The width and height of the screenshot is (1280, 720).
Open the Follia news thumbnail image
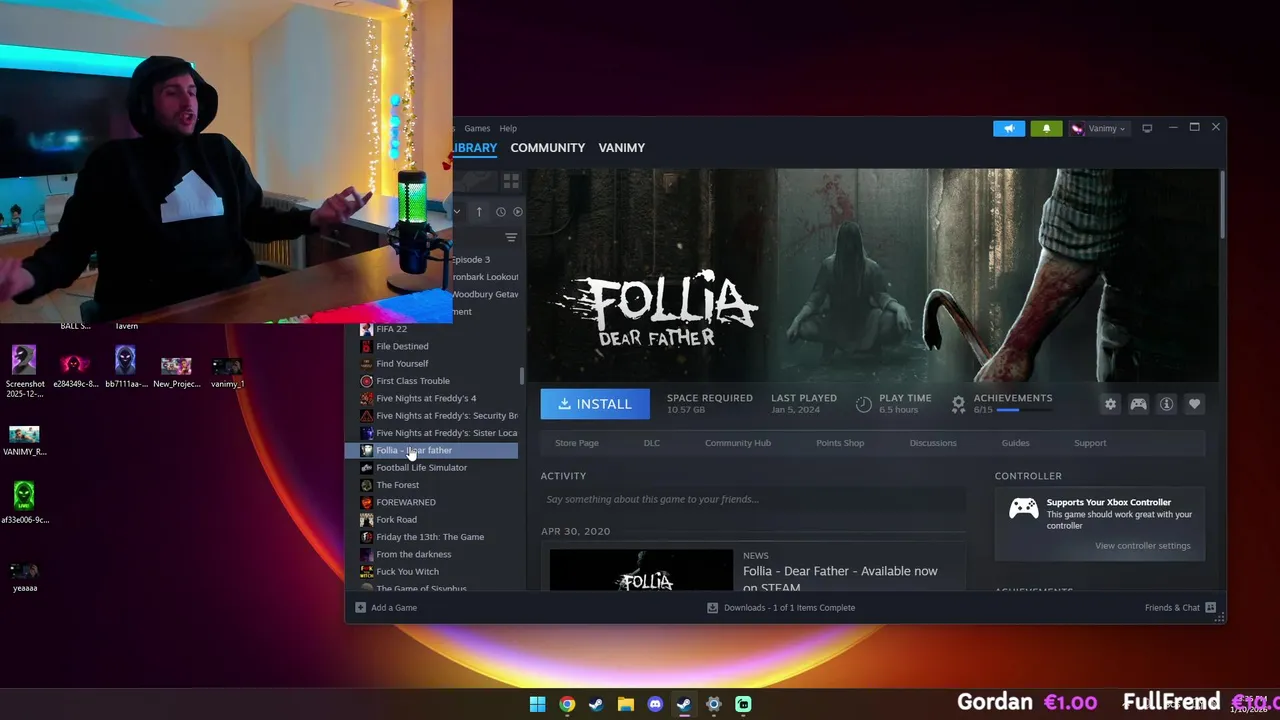641,570
